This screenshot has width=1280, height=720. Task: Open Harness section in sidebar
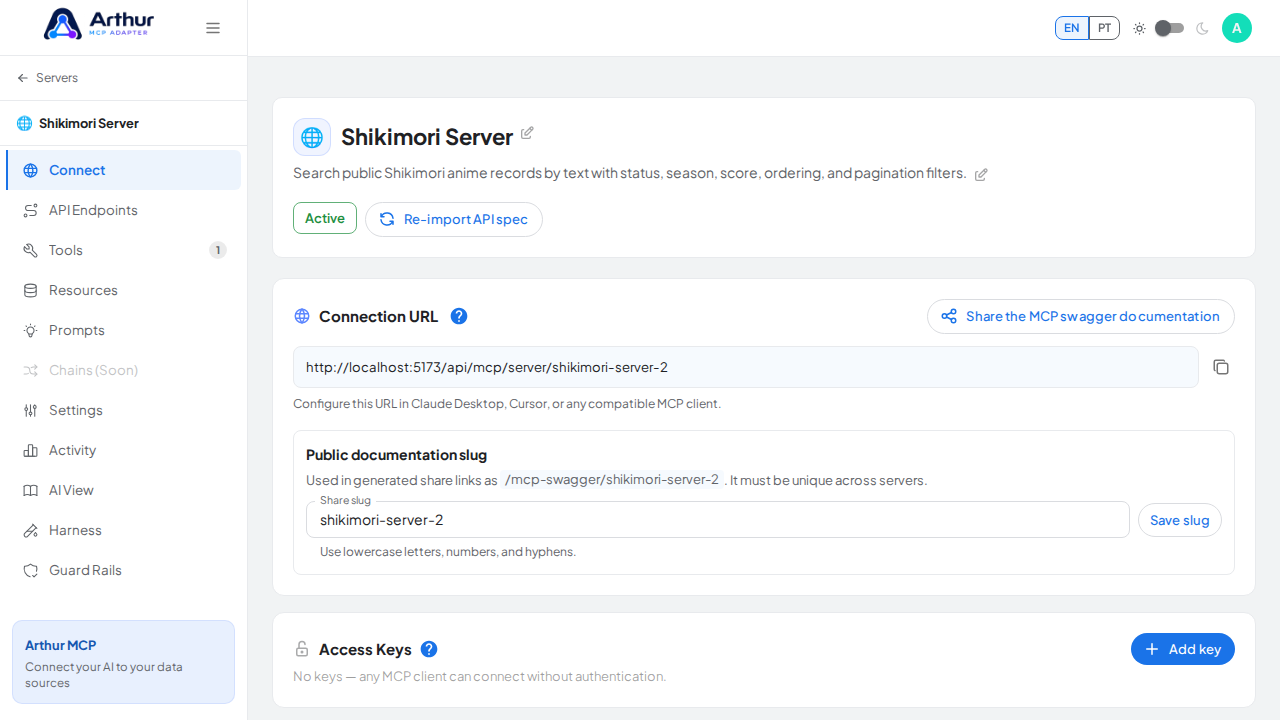tap(123, 530)
